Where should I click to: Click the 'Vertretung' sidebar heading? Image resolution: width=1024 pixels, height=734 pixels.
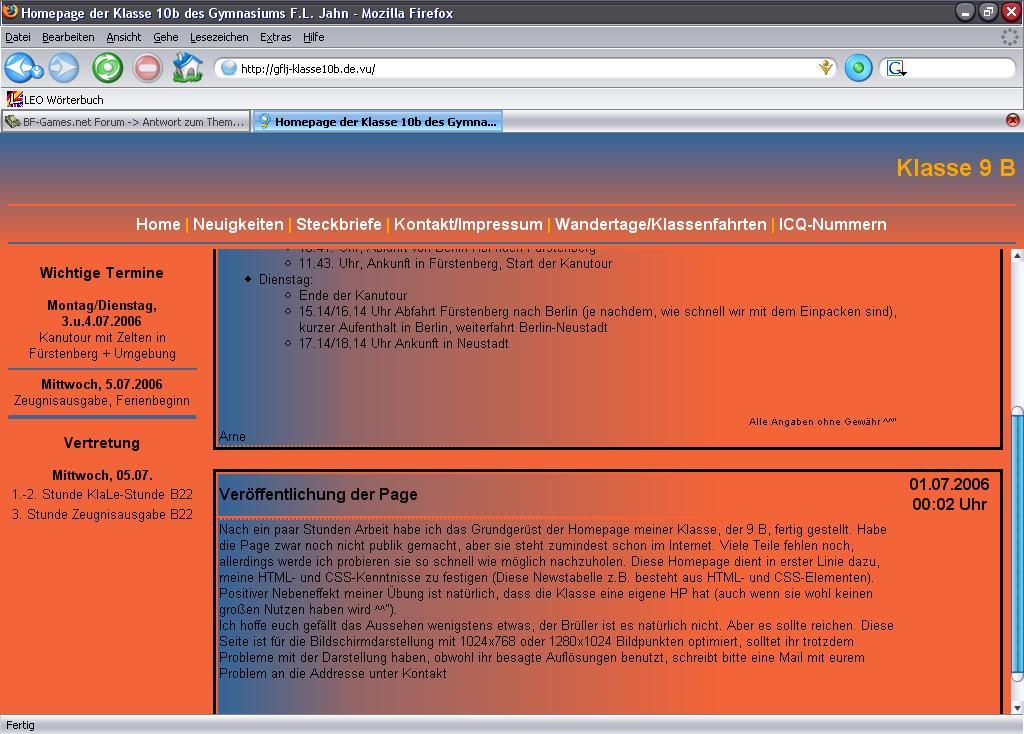click(x=102, y=443)
